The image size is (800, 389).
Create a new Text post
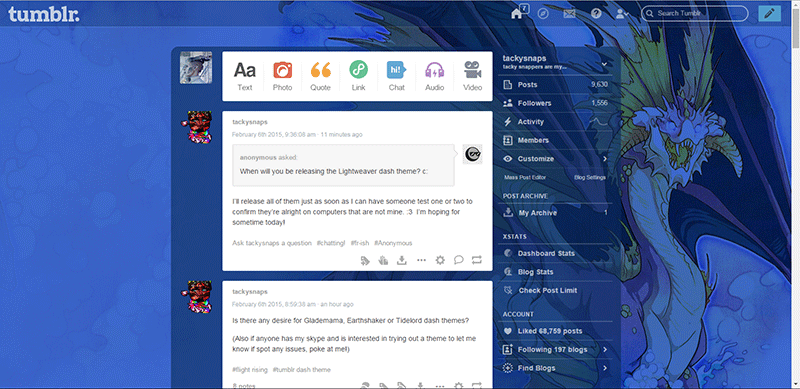pyautogui.click(x=244, y=76)
